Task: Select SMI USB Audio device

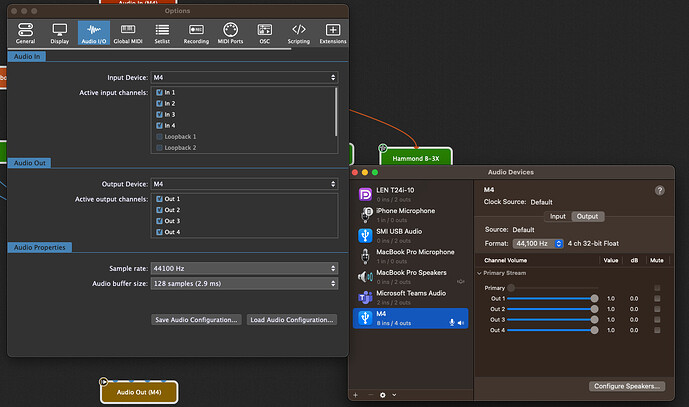Action: pos(410,236)
